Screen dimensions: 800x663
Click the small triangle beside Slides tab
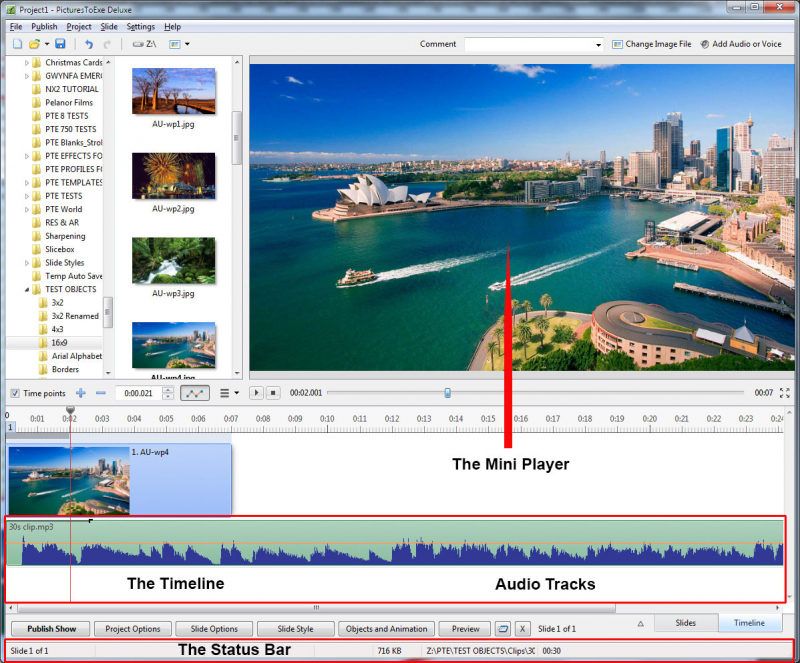tap(640, 624)
